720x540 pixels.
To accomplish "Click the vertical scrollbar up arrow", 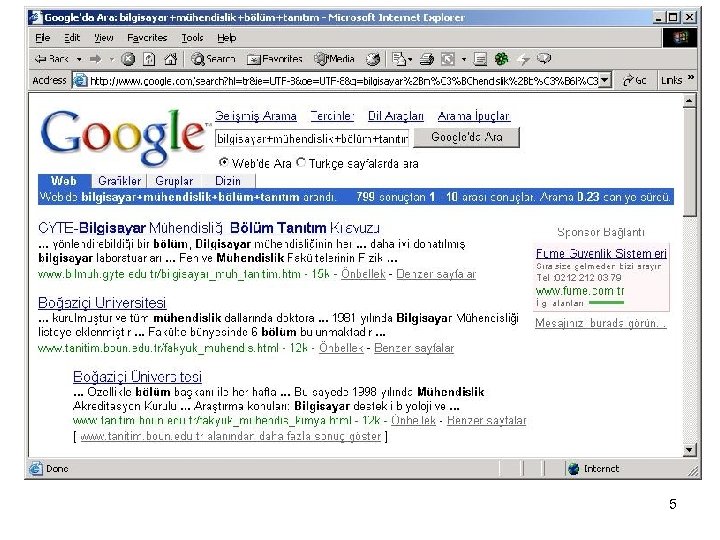I will coord(689,101).
